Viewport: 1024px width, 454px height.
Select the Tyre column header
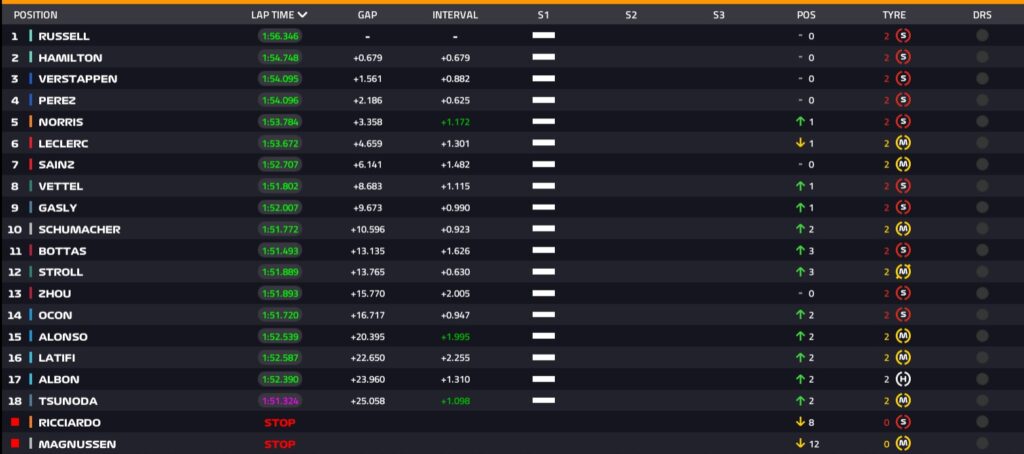(x=894, y=15)
